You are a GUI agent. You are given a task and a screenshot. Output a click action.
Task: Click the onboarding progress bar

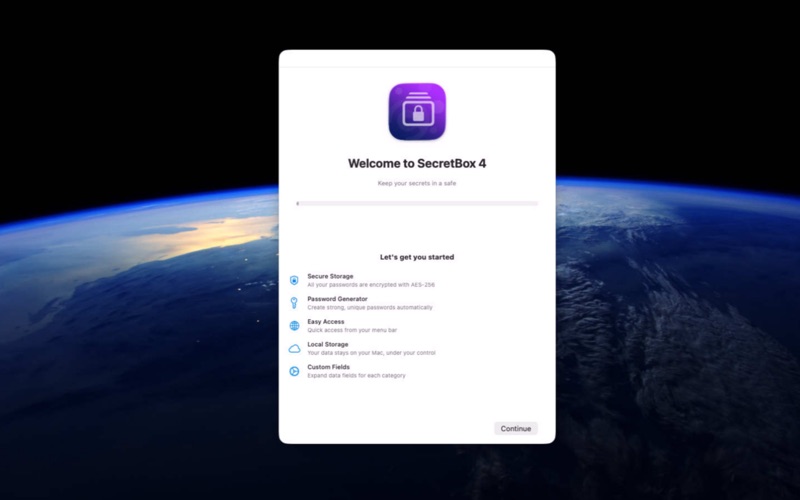coord(417,204)
